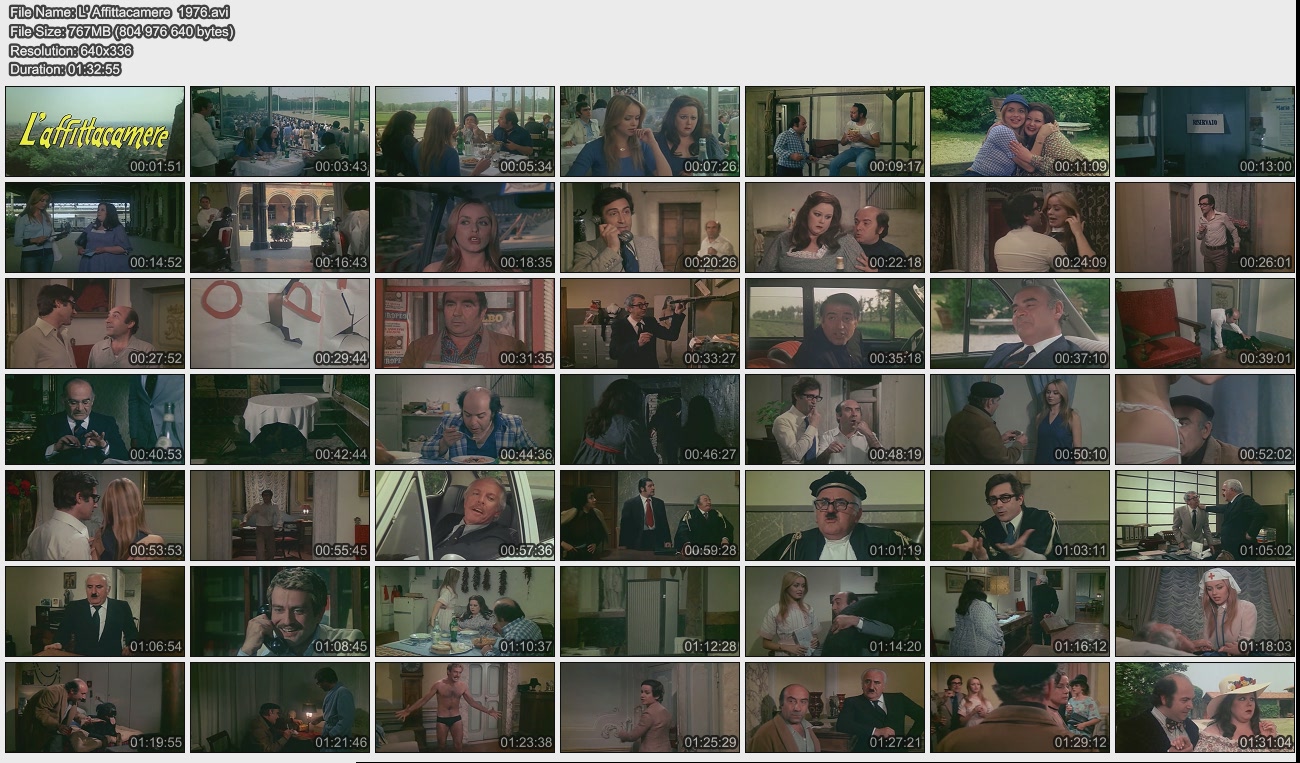Click the kitchen table frame at 01:10:37

465,611
